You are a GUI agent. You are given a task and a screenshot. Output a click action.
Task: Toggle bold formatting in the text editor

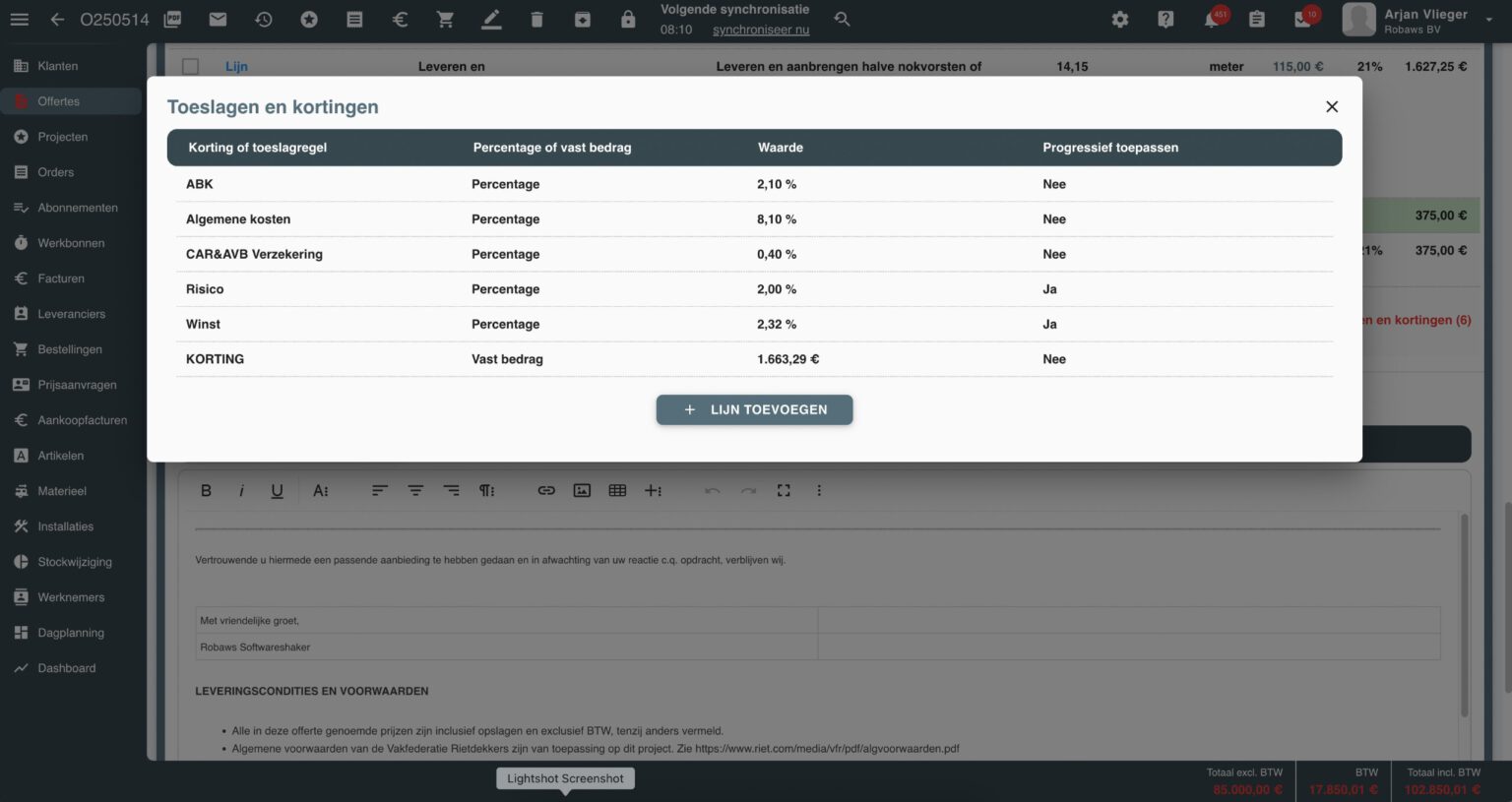(206, 491)
